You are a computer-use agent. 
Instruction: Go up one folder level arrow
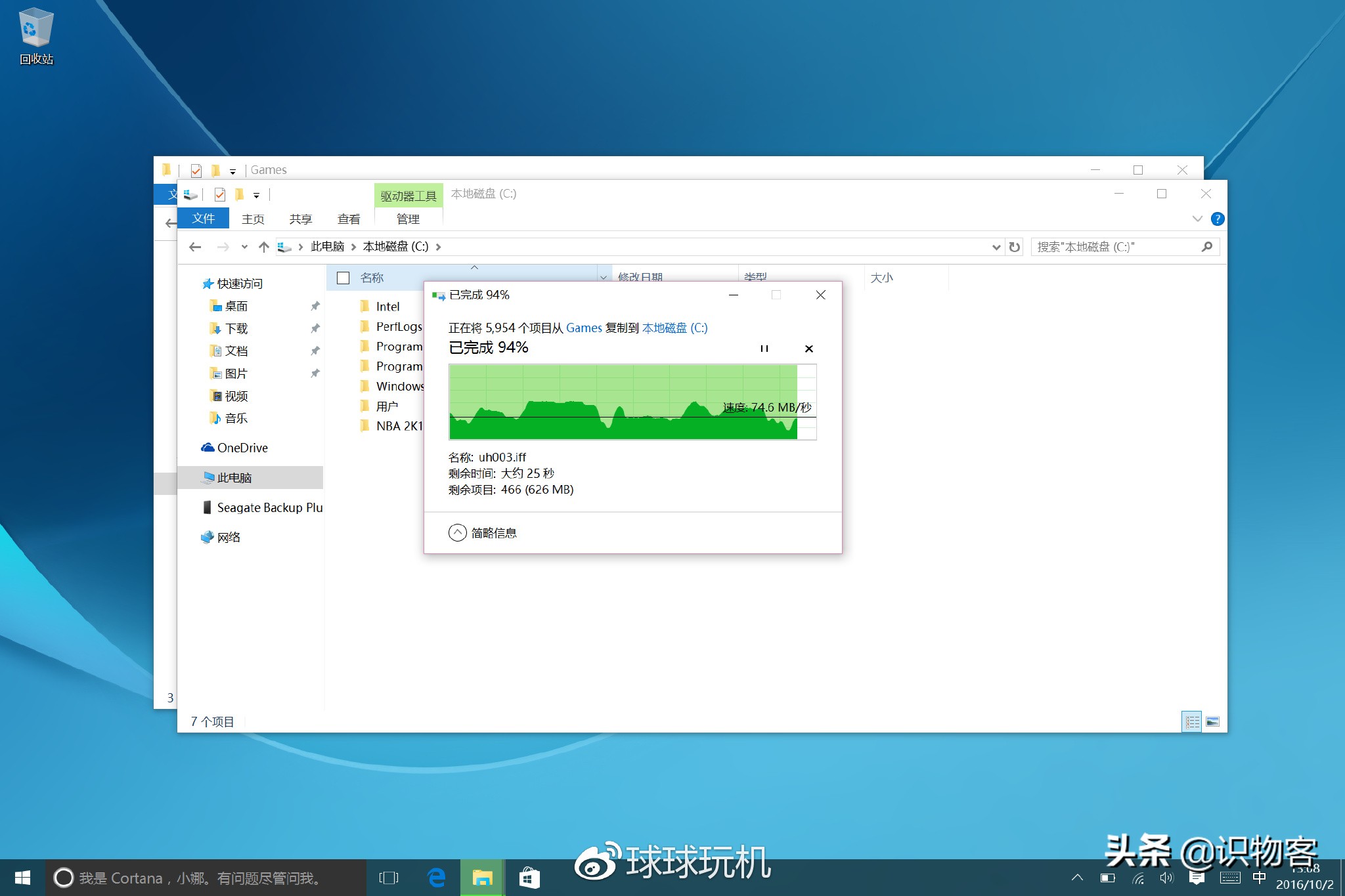[x=264, y=247]
